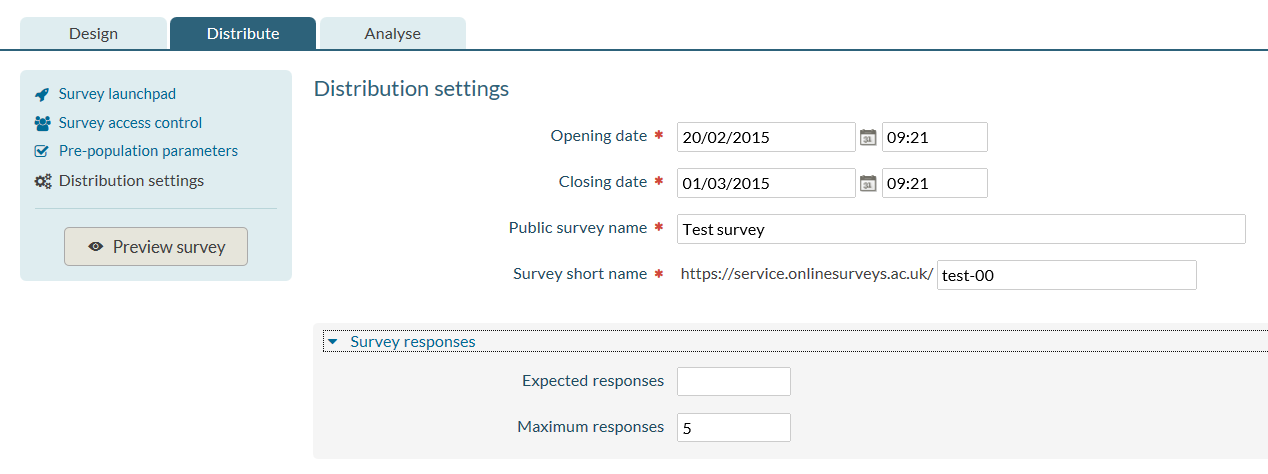Switch to the Design tab
This screenshot has height=474, width=1268.
coord(93,33)
